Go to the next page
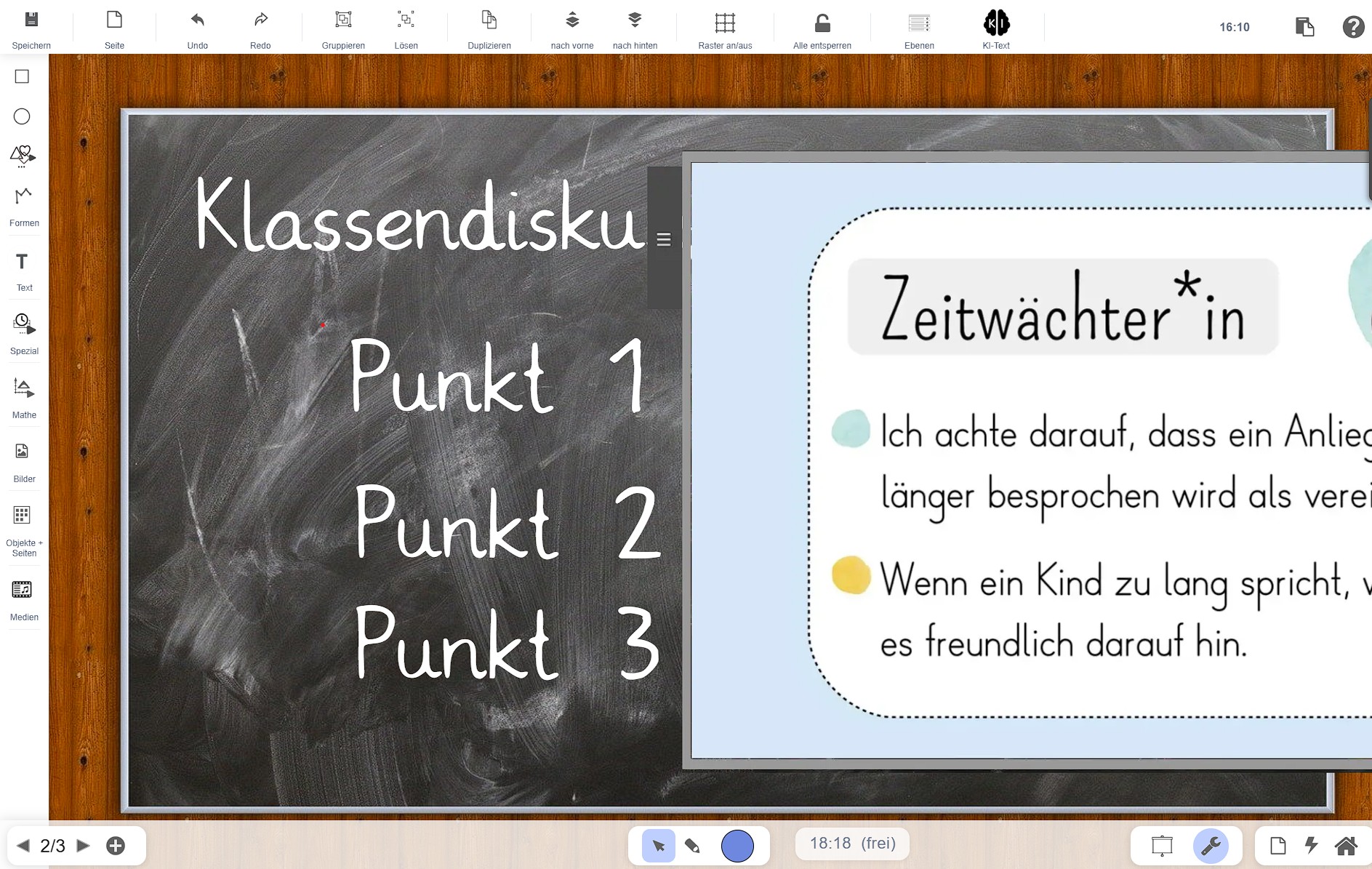Image resolution: width=1372 pixels, height=869 pixels. pyautogui.click(x=83, y=846)
